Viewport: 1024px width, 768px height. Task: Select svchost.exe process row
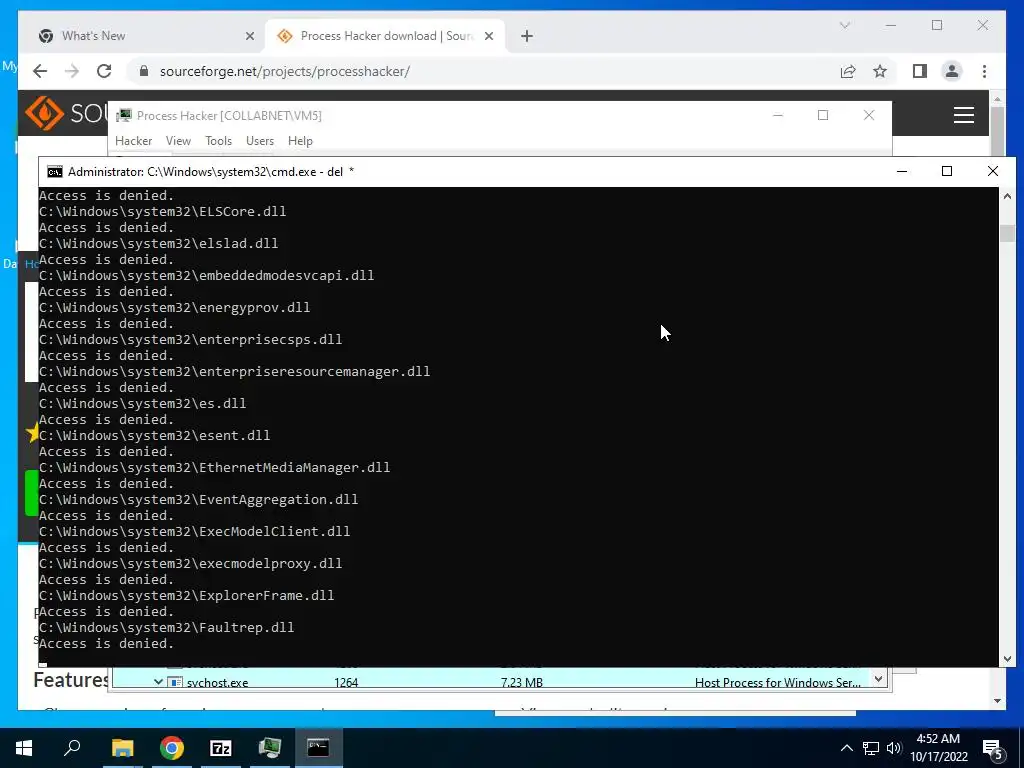point(492,682)
